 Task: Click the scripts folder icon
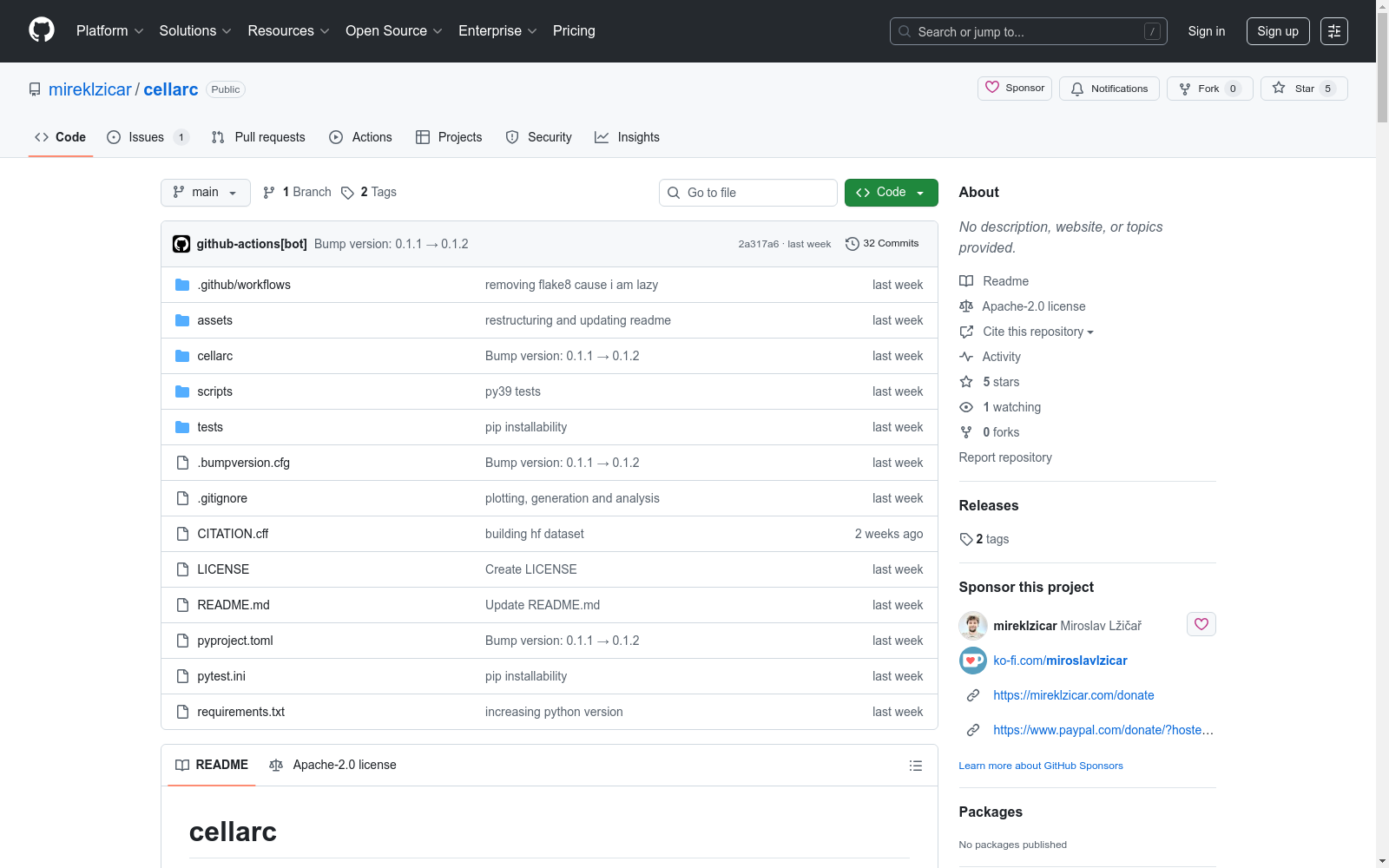click(182, 391)
